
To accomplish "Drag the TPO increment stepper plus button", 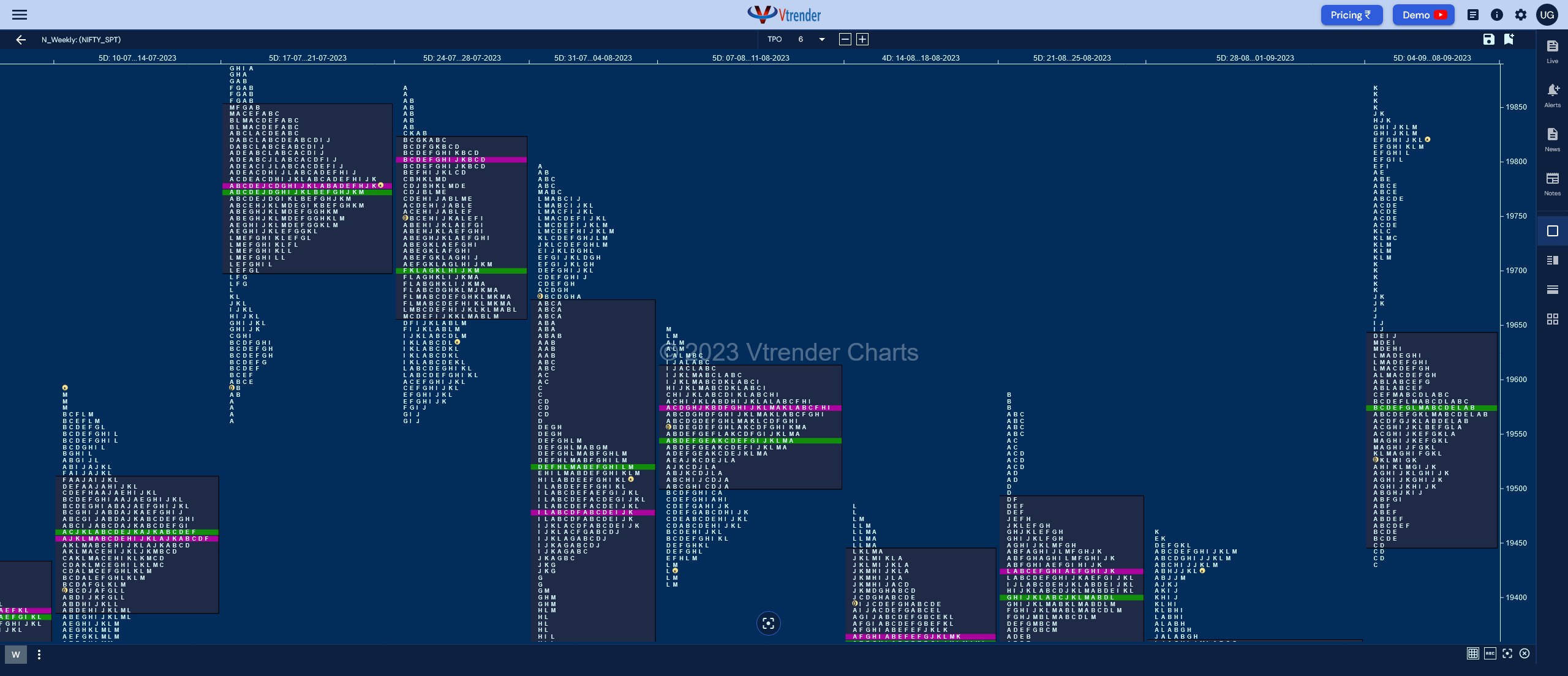I will (862, 39).
